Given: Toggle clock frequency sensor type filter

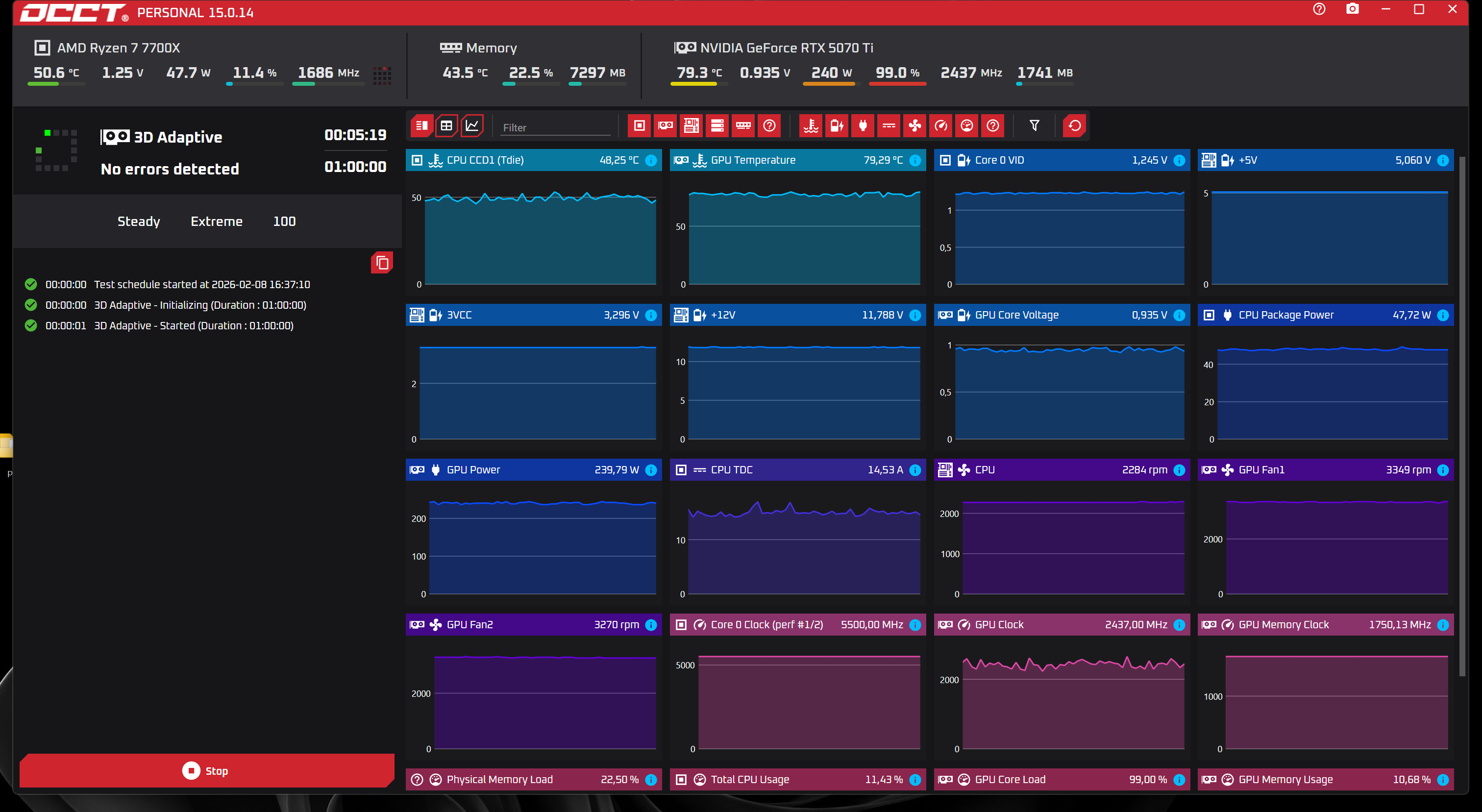Looking at the screenshot, I should pos(940,125).
